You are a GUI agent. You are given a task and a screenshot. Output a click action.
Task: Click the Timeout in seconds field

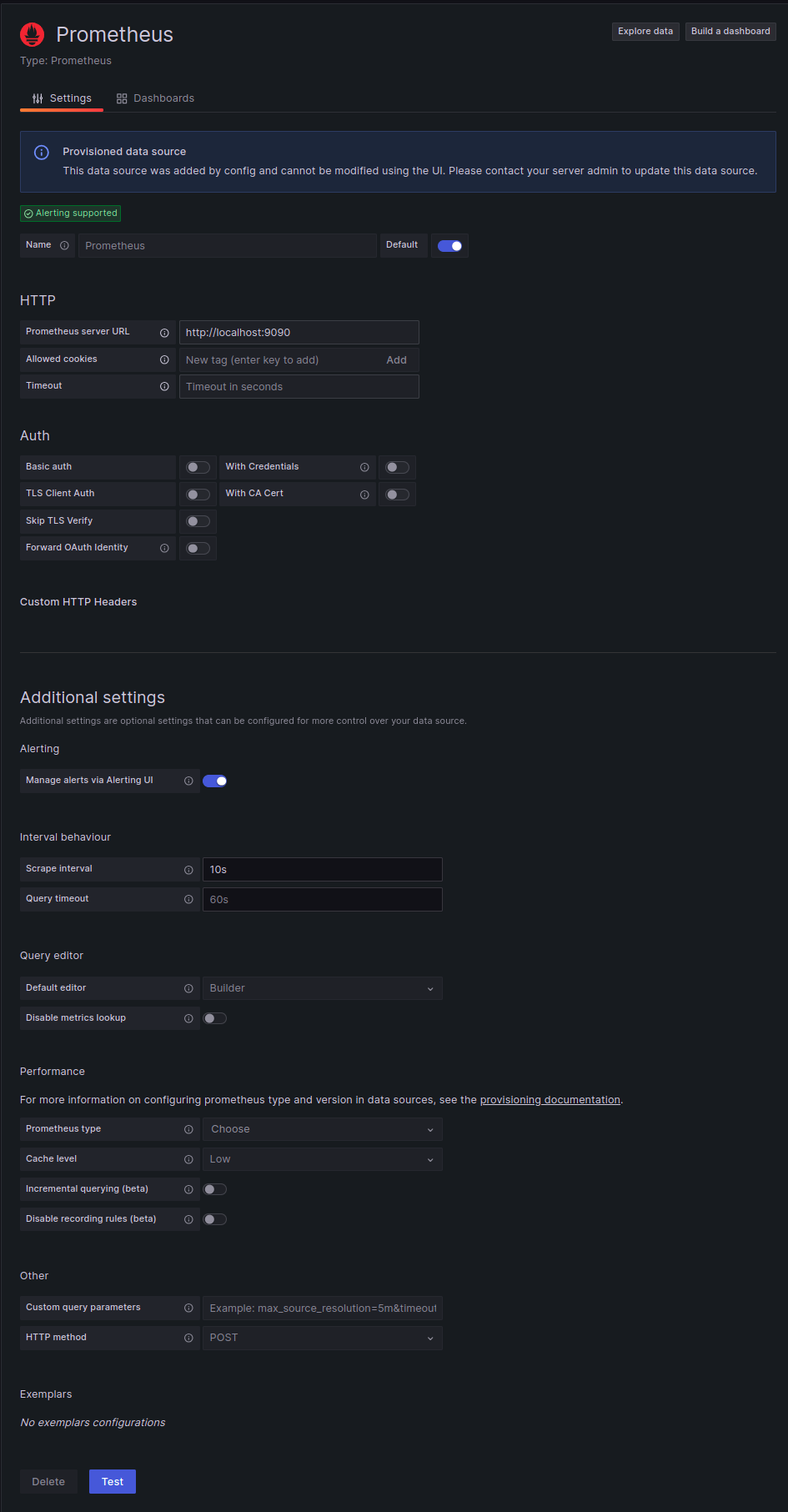[299, 387]
